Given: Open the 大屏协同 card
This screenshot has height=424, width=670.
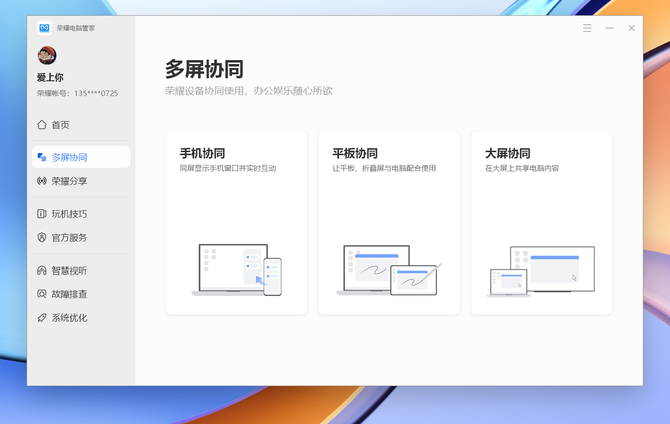Looking at the screenshot, I should (541, 222).
